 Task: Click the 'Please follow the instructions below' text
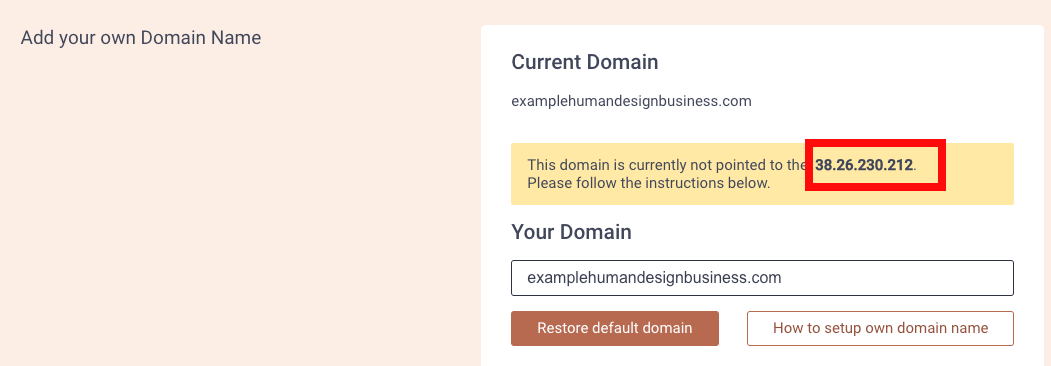[648, 183]
